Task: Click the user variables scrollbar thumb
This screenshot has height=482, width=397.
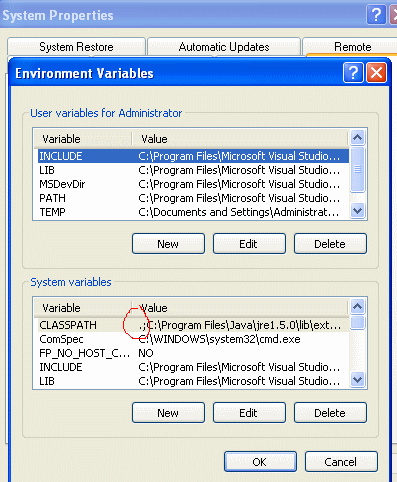Action: [x=358, y=169]
